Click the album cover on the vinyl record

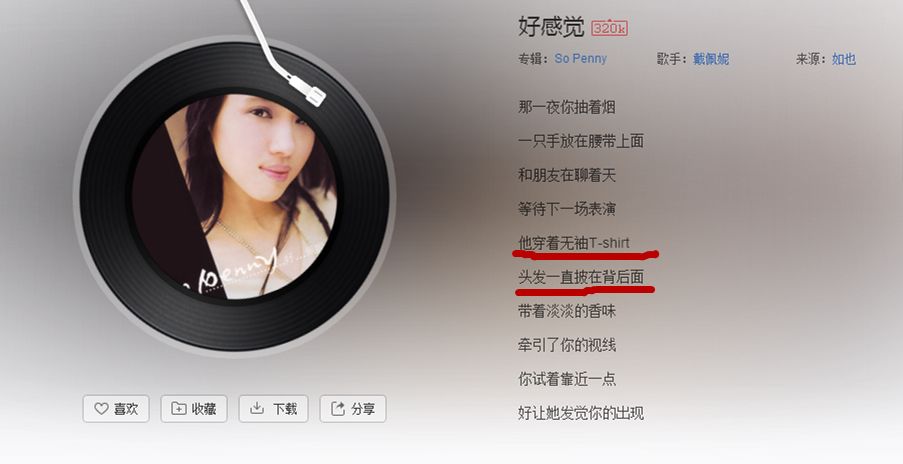pyautogui.click(x=234, y=197)
